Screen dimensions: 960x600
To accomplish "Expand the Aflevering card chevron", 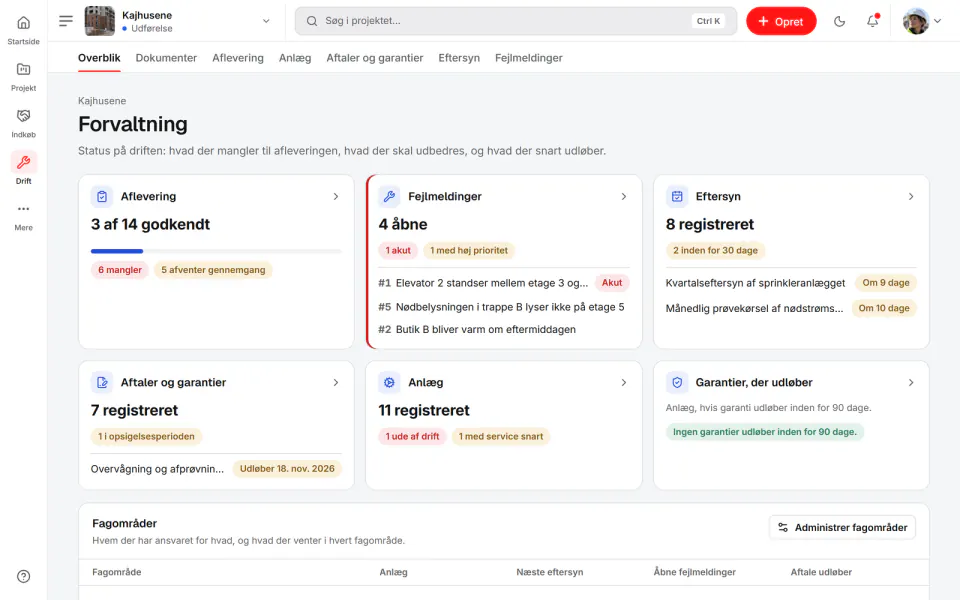I will 336,197.
